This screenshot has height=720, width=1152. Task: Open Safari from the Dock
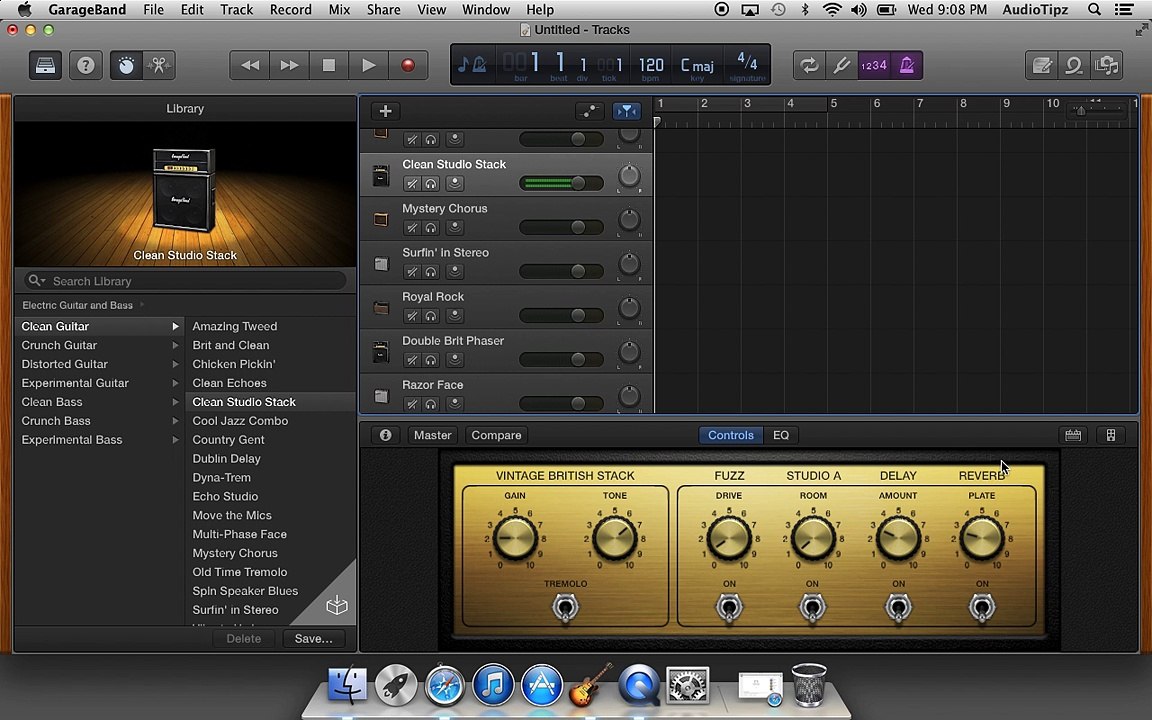(x=444, y=685)
